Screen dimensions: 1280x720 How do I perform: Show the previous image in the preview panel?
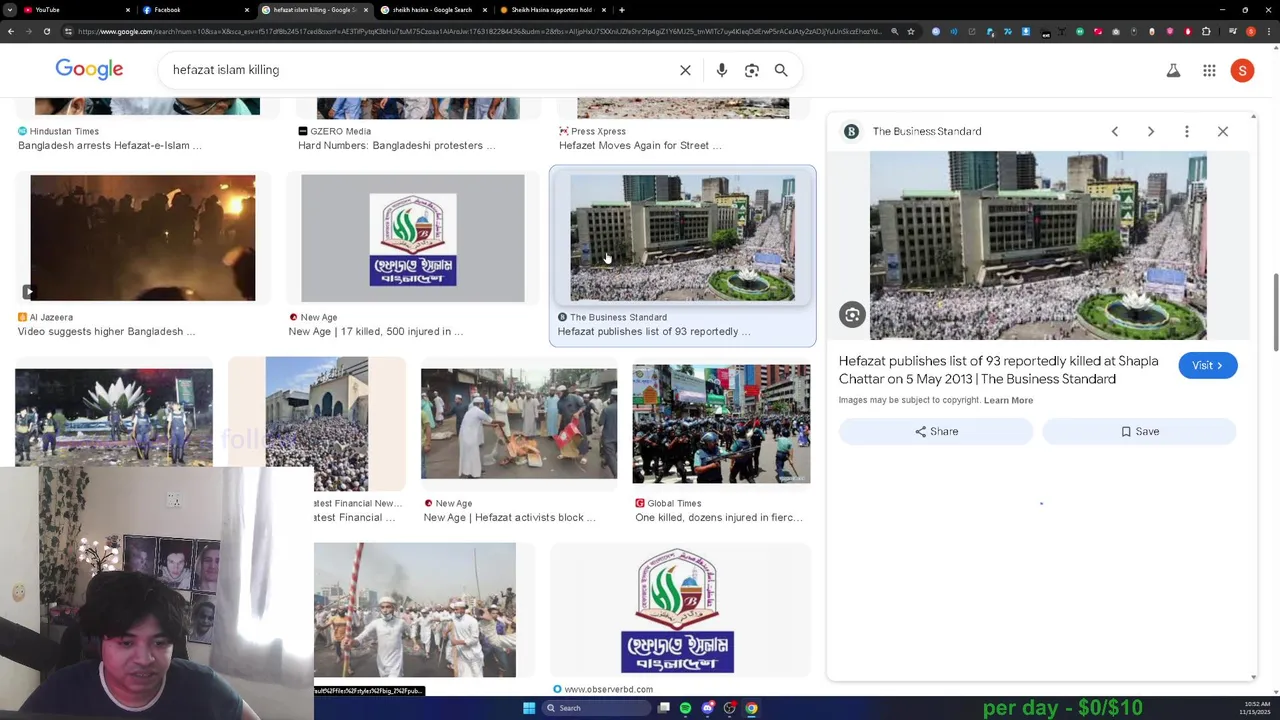click(1115, 131)
